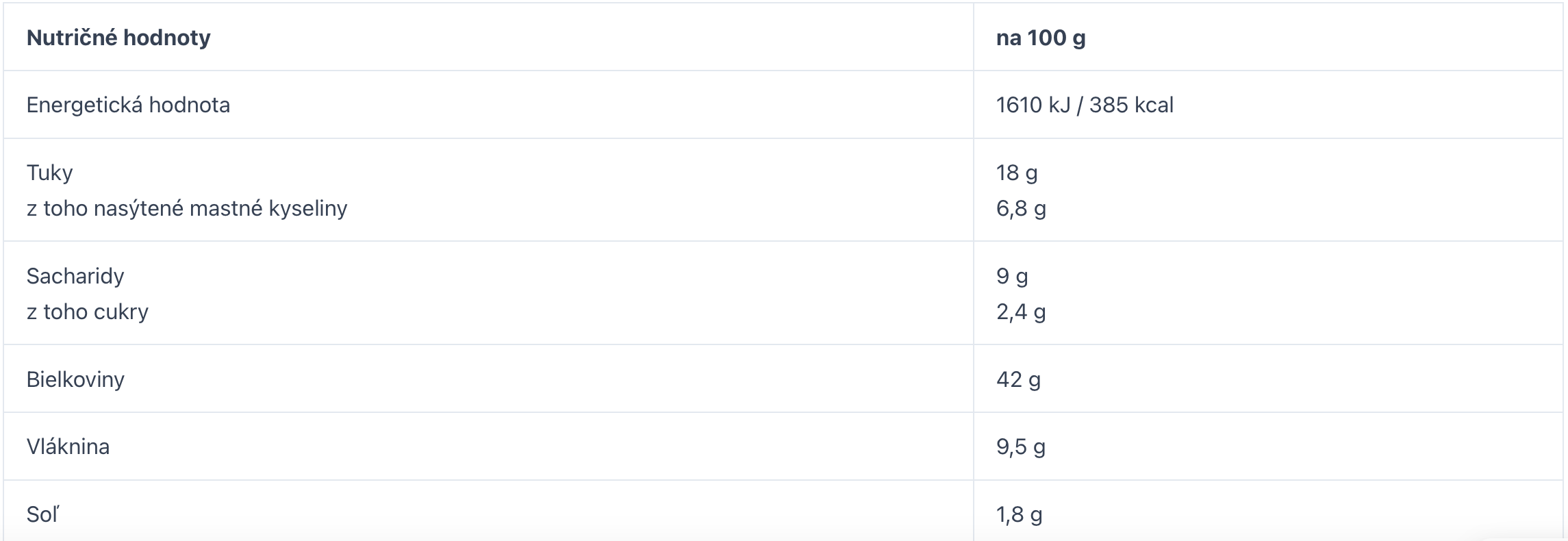This screenshot has width=1568, height=541.
Task: Click 'z toho nasýtené mastné kyseliny' text
Action: [187, 208]
